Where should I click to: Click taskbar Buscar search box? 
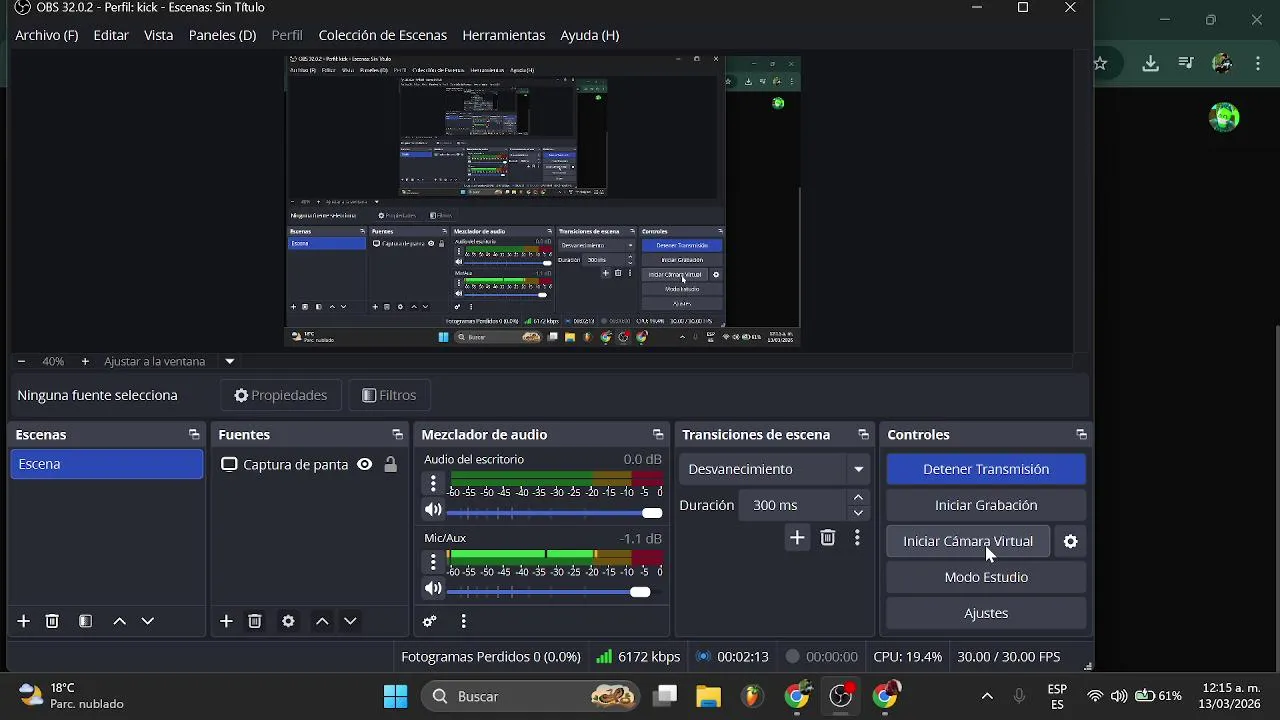tap(532, 696)
